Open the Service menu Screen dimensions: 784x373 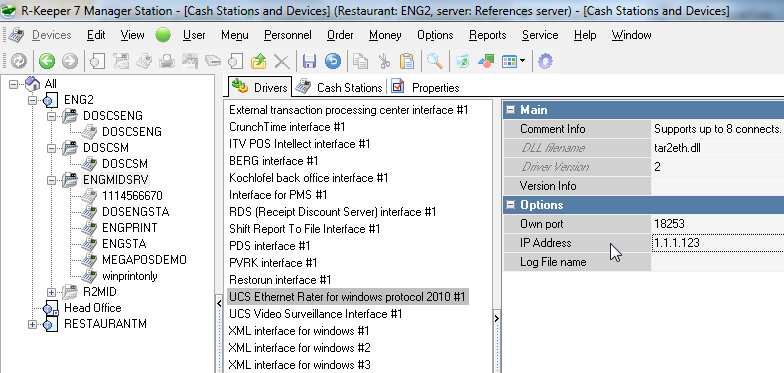[540, 35]
